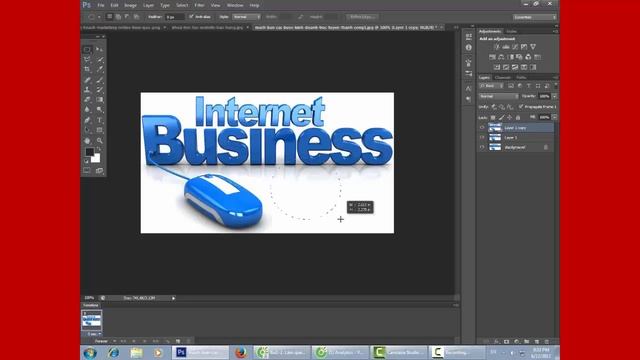The width and height of the screenshot is (640, 360).
Task: Select the Hand tool
Action: coord(87,140)
